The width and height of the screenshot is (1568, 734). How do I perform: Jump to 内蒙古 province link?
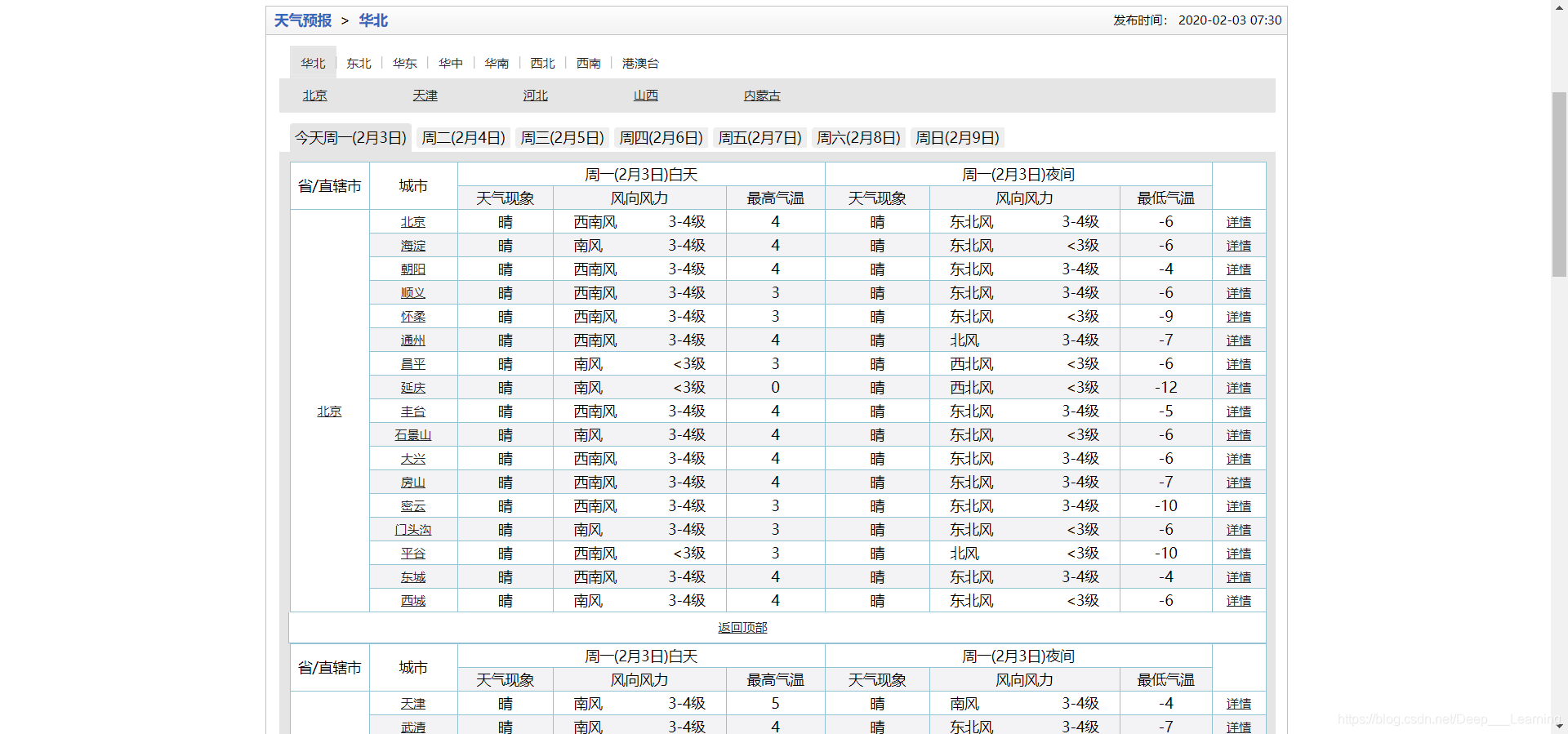click(762, 96)
